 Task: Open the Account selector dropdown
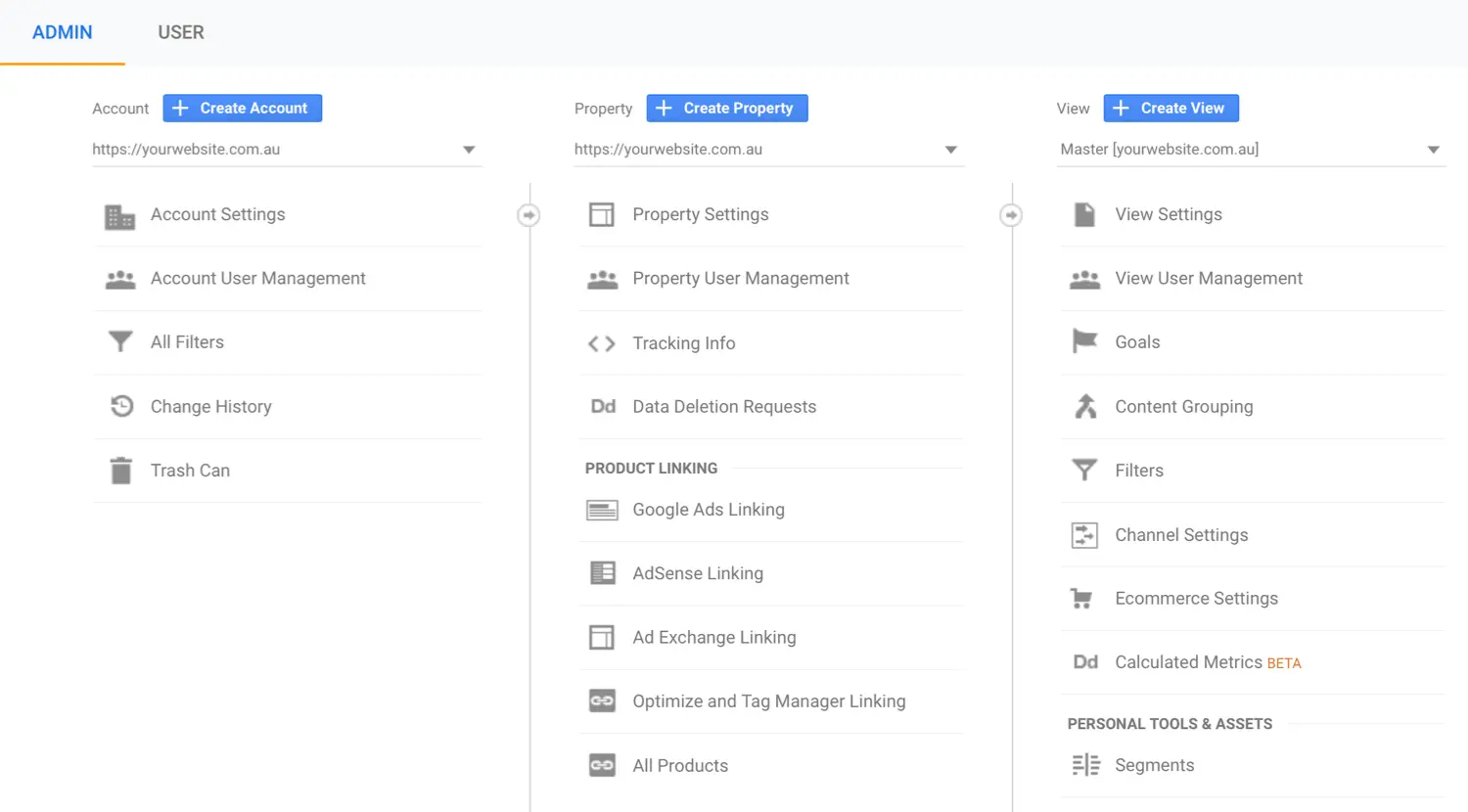(x=287, y=150)
